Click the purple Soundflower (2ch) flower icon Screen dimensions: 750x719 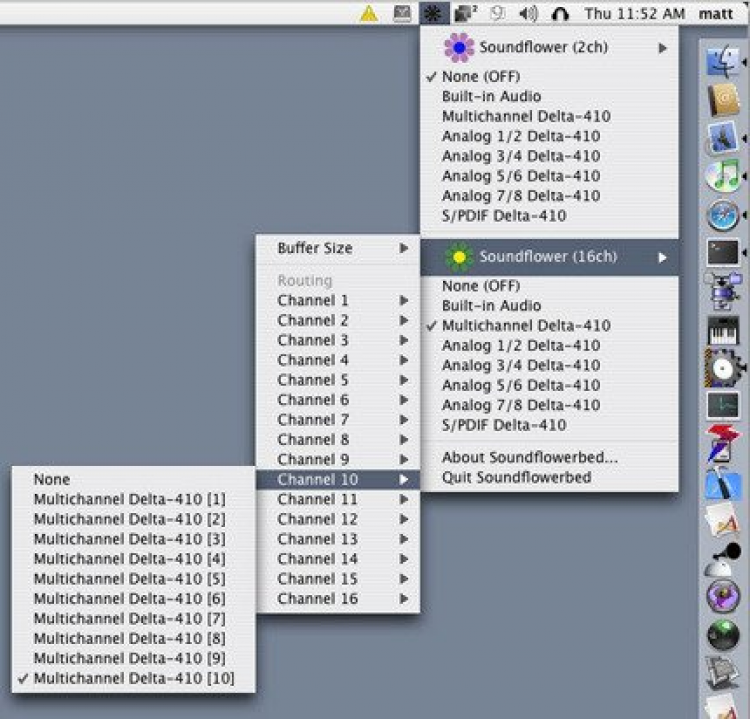459,47
